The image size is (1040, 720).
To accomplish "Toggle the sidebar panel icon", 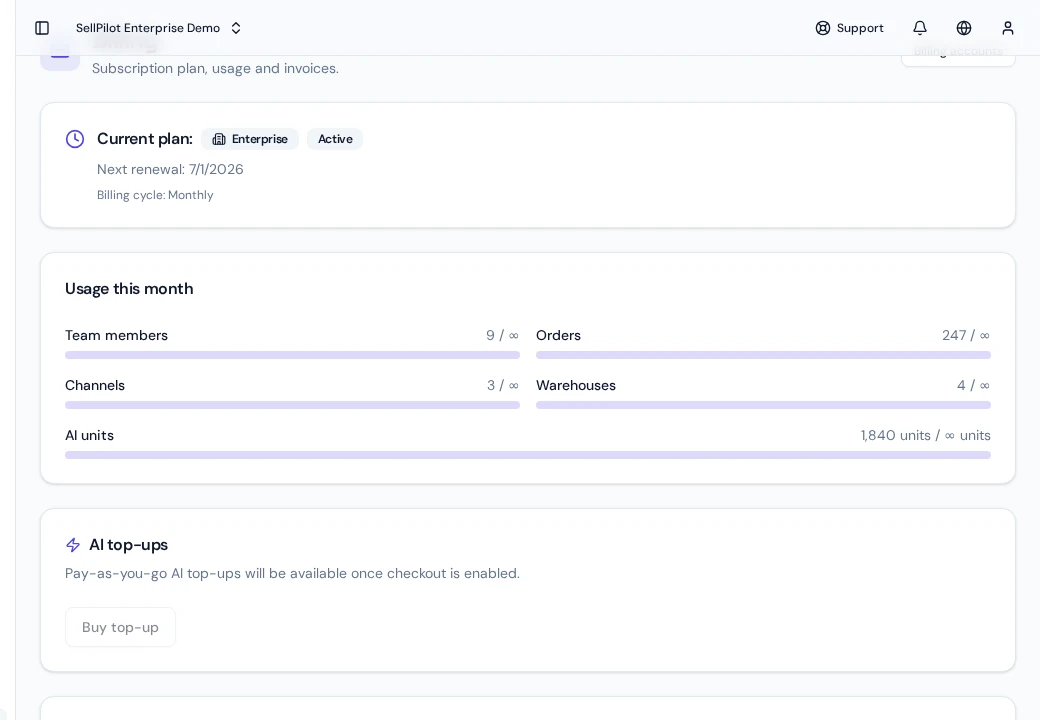I will pyautogui.click(x=42, y=28).
